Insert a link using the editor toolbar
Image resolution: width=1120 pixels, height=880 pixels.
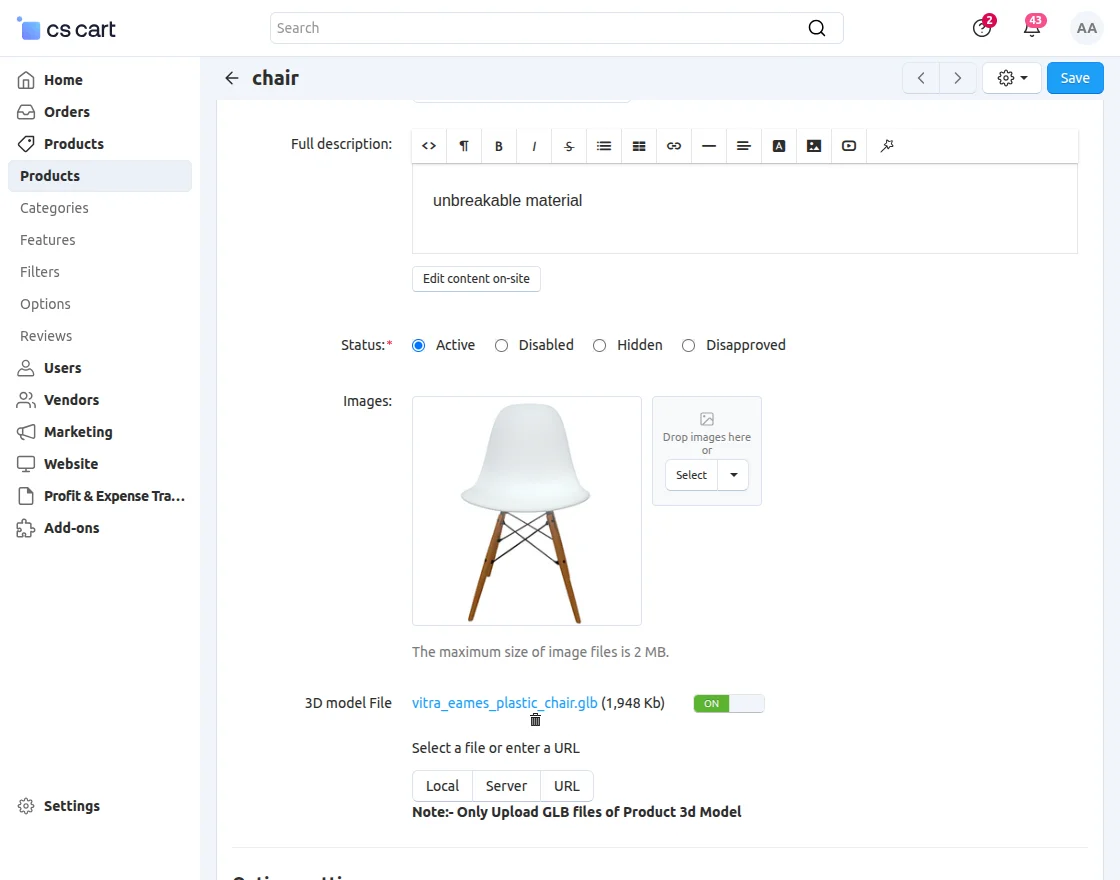[674, 146]
